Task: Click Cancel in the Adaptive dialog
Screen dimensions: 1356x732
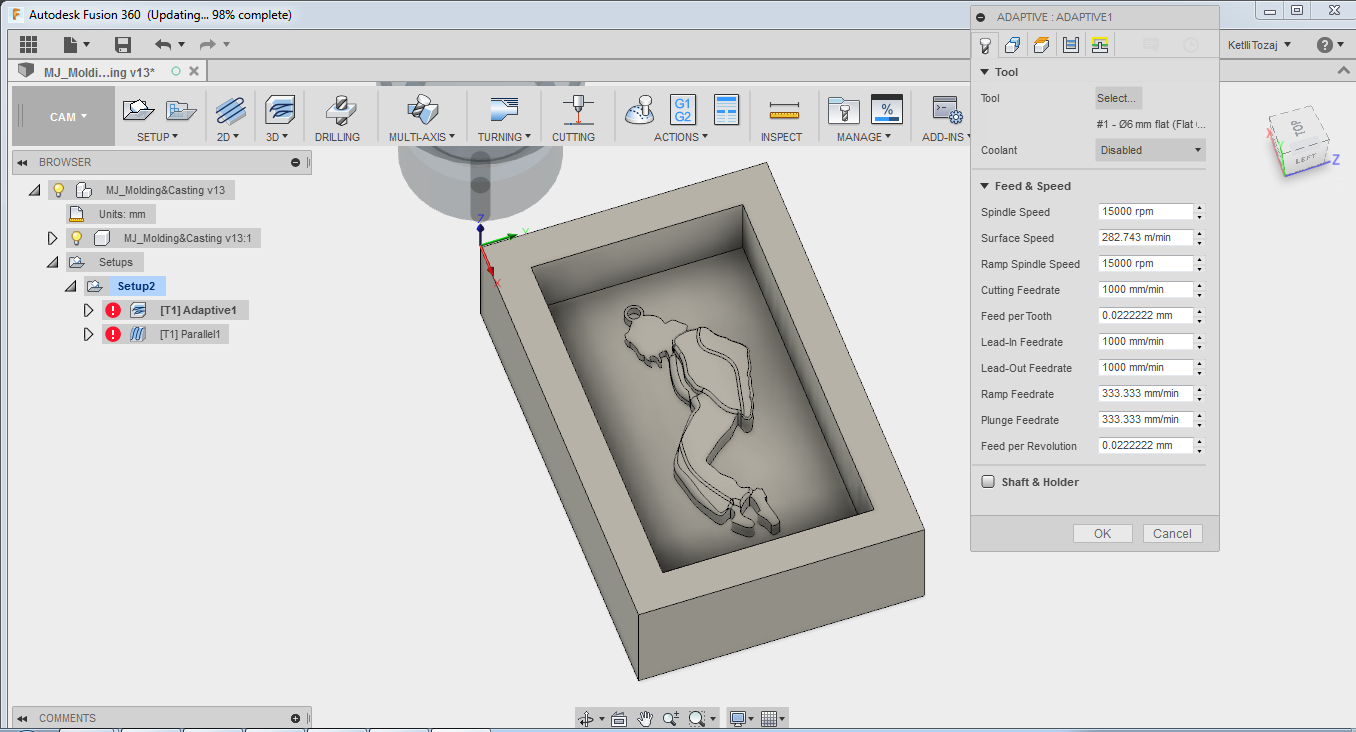Action: 1172,534
